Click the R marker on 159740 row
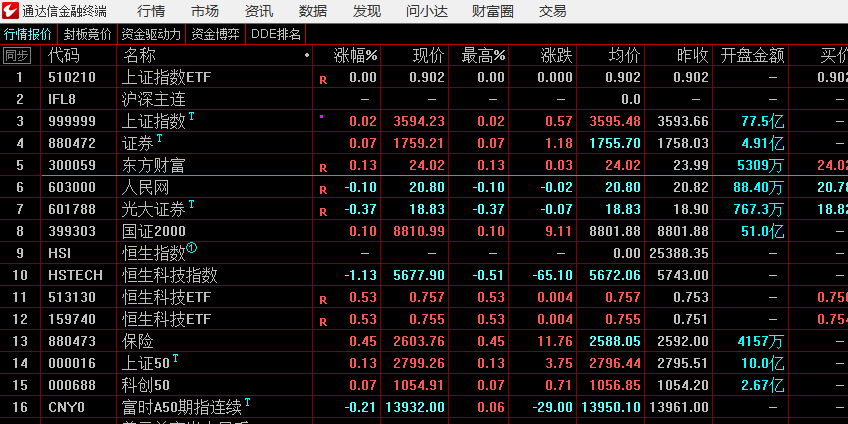848x424 pixels. (x=323, y=322)
